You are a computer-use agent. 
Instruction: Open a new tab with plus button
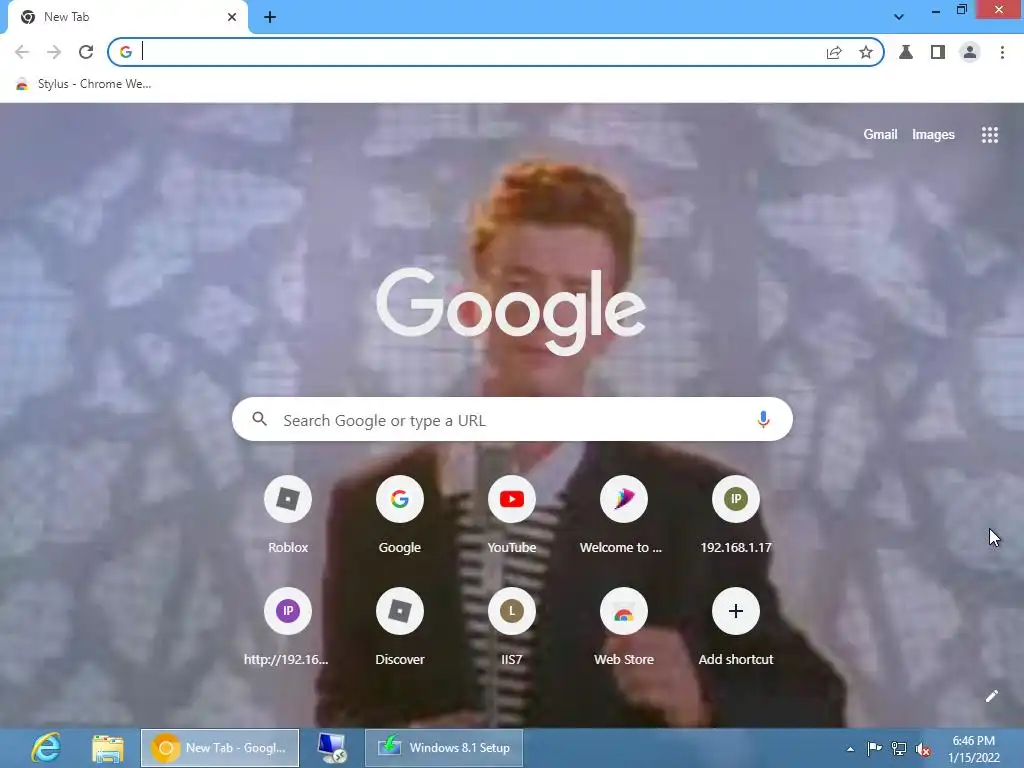coord(270,18)
